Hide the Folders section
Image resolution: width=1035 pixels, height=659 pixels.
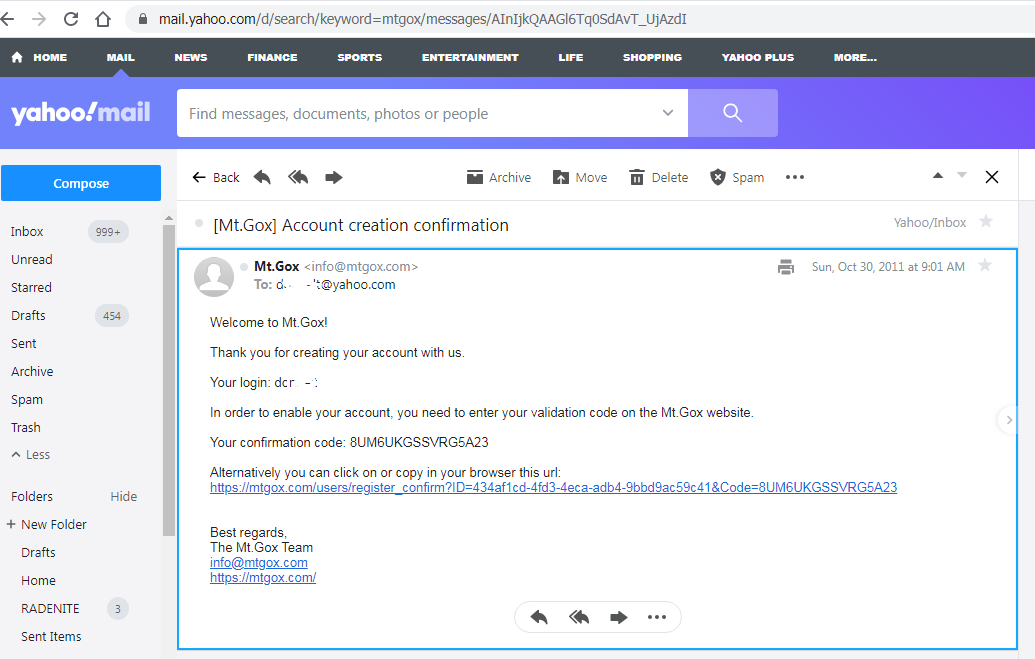[x=123, y=497]
